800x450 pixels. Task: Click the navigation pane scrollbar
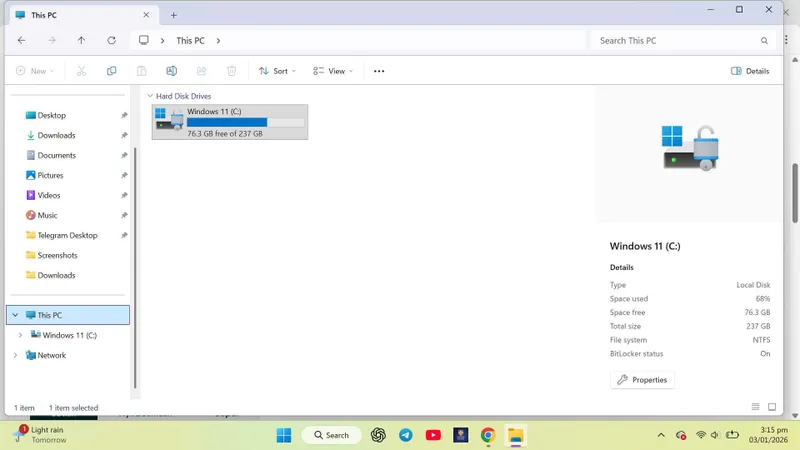point(135,268)
